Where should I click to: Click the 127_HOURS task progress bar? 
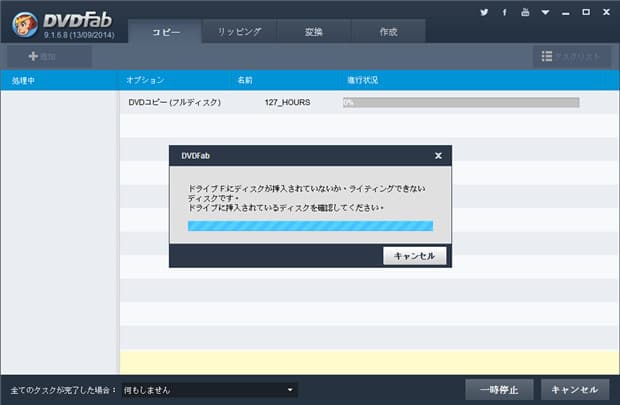click(x=460, y=102)
